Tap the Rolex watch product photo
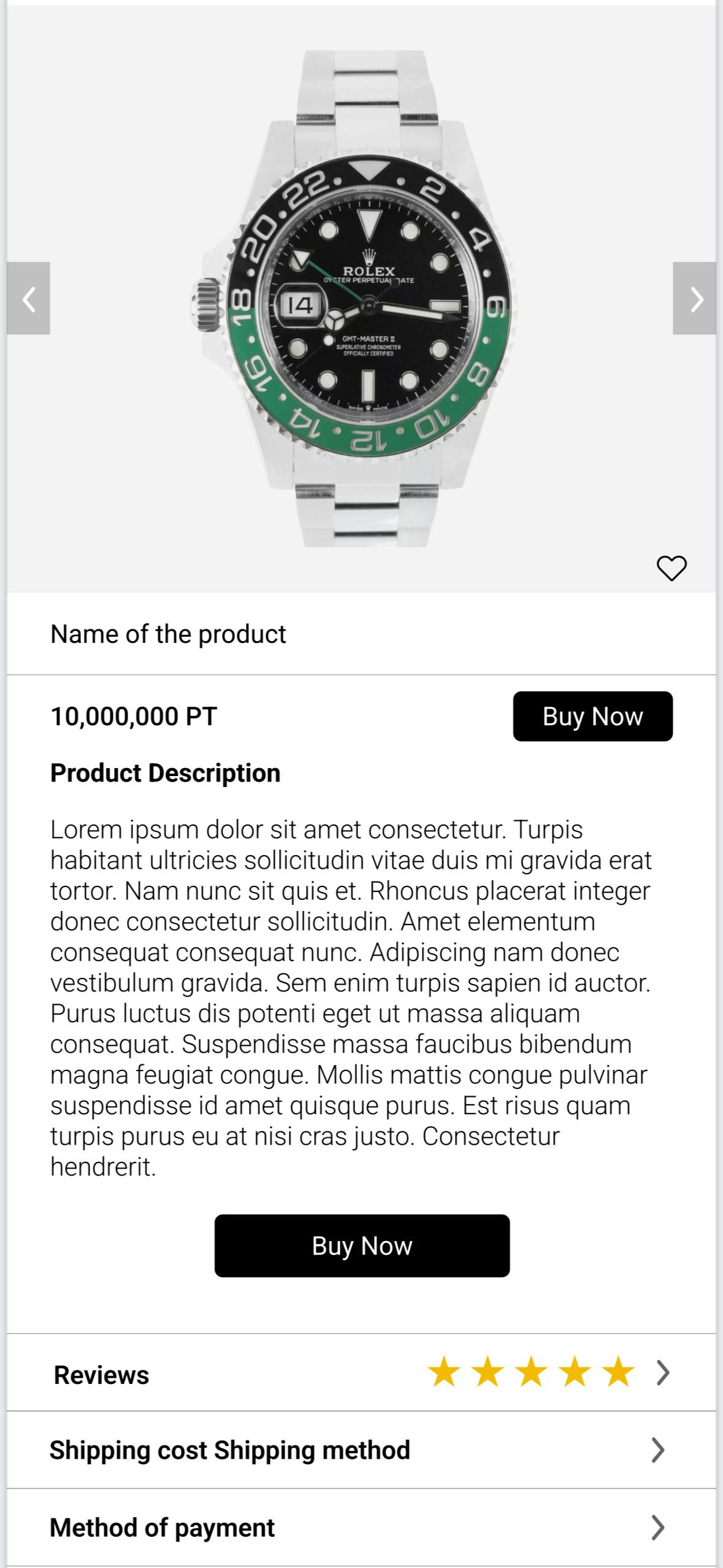 [x=362, y=299]
